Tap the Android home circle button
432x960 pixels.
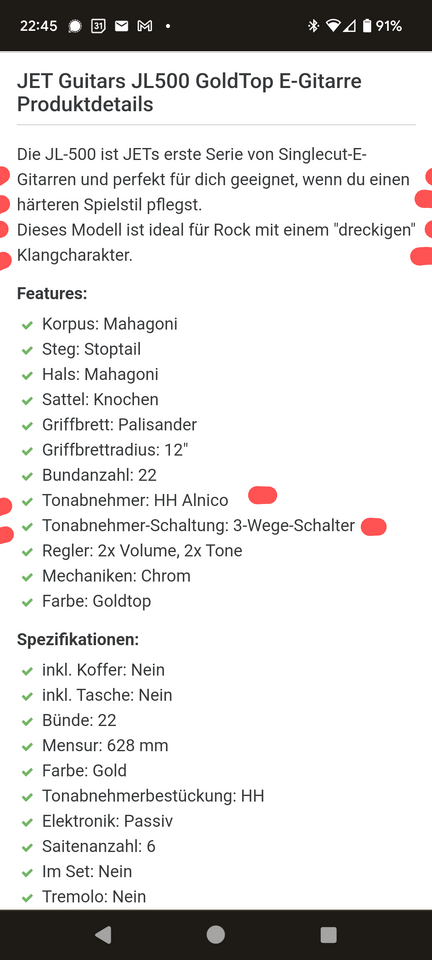tap(215, 934)
